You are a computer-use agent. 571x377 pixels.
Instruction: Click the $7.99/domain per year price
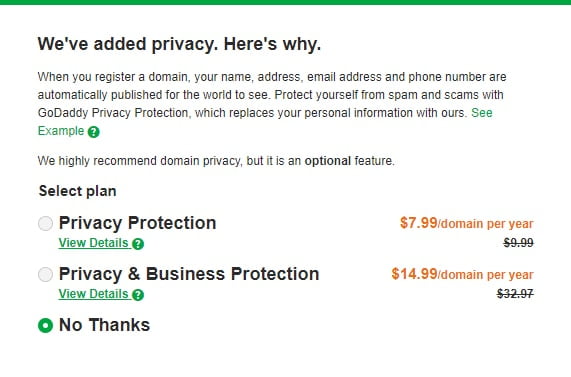[466, 223]
